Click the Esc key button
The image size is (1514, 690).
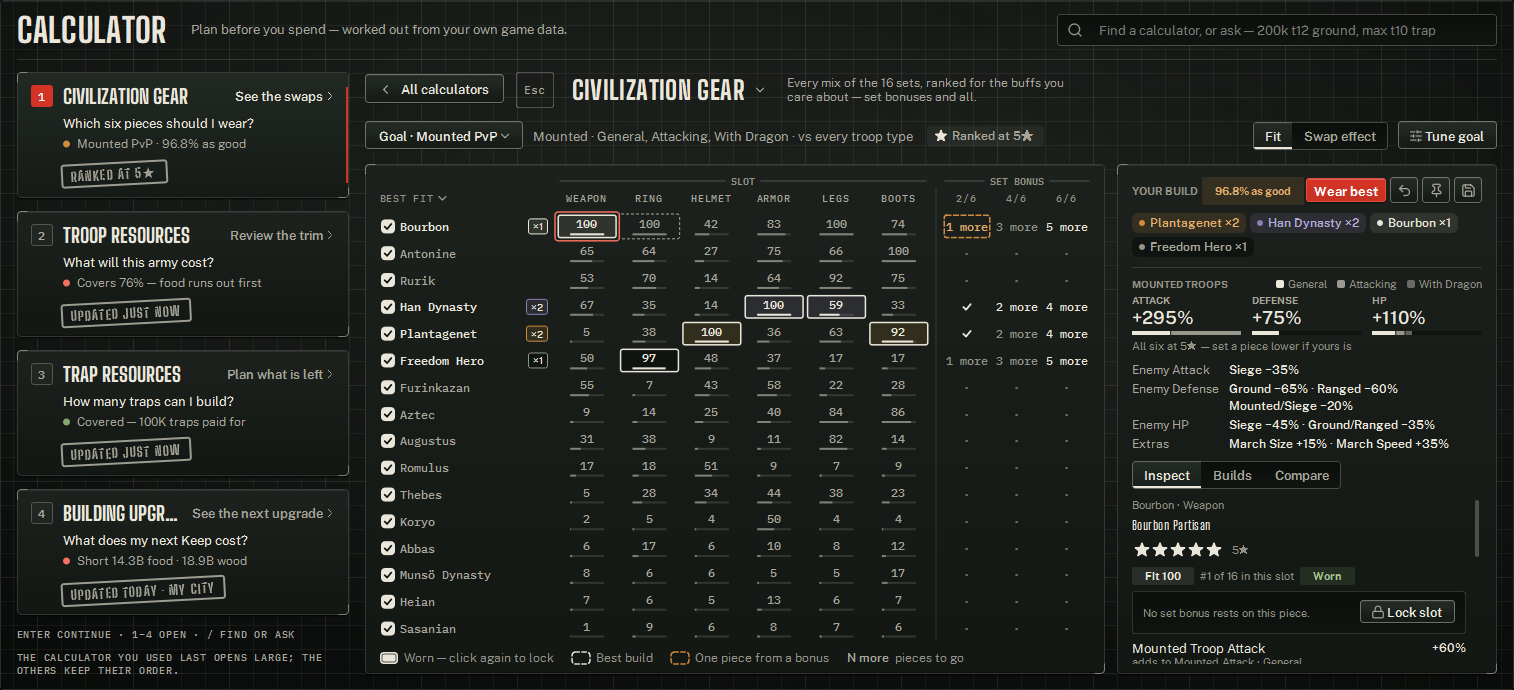tap(535, 90)
